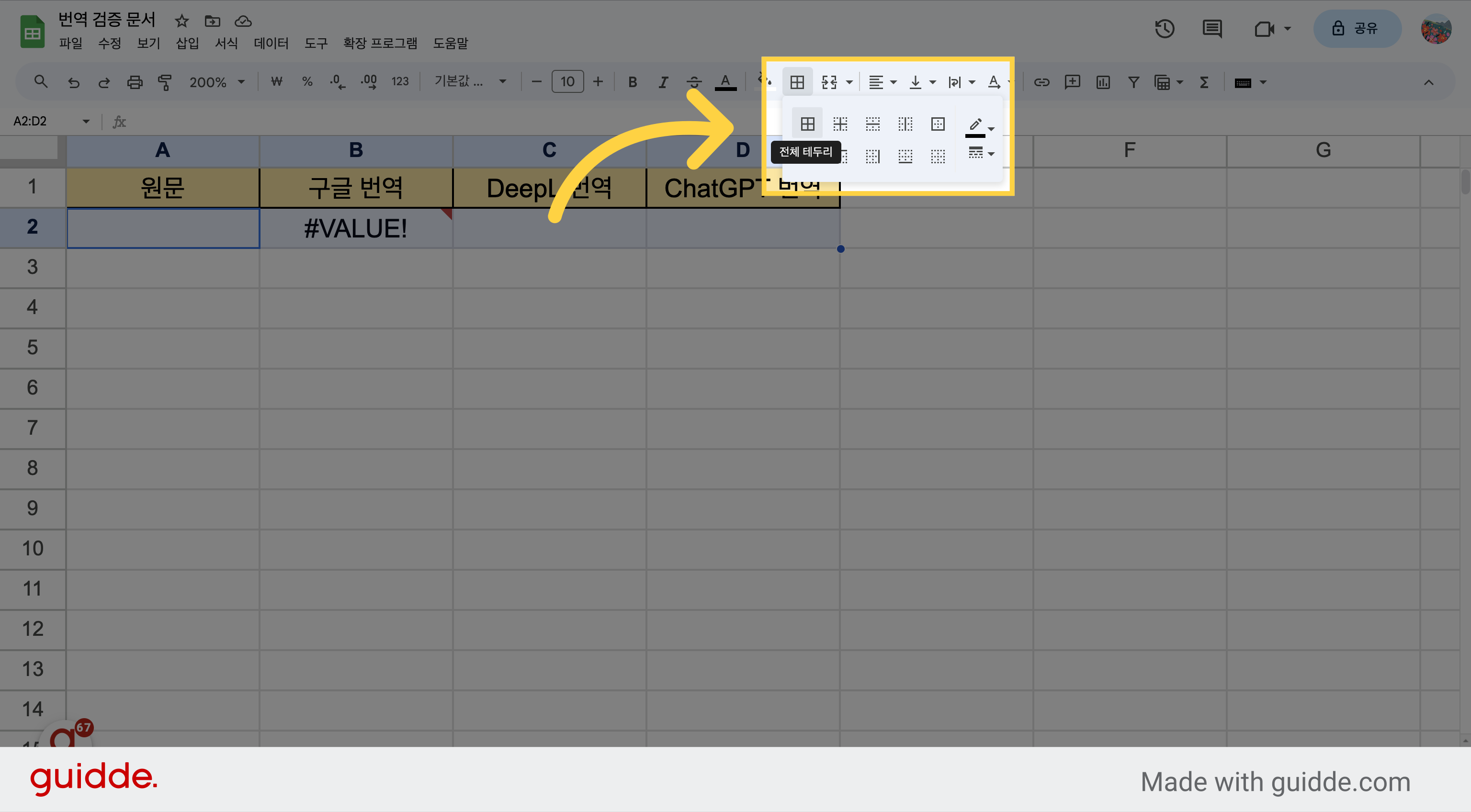The image size is (1471, 812).
Task: Format as currency with won icon
Action: [277, 82]
